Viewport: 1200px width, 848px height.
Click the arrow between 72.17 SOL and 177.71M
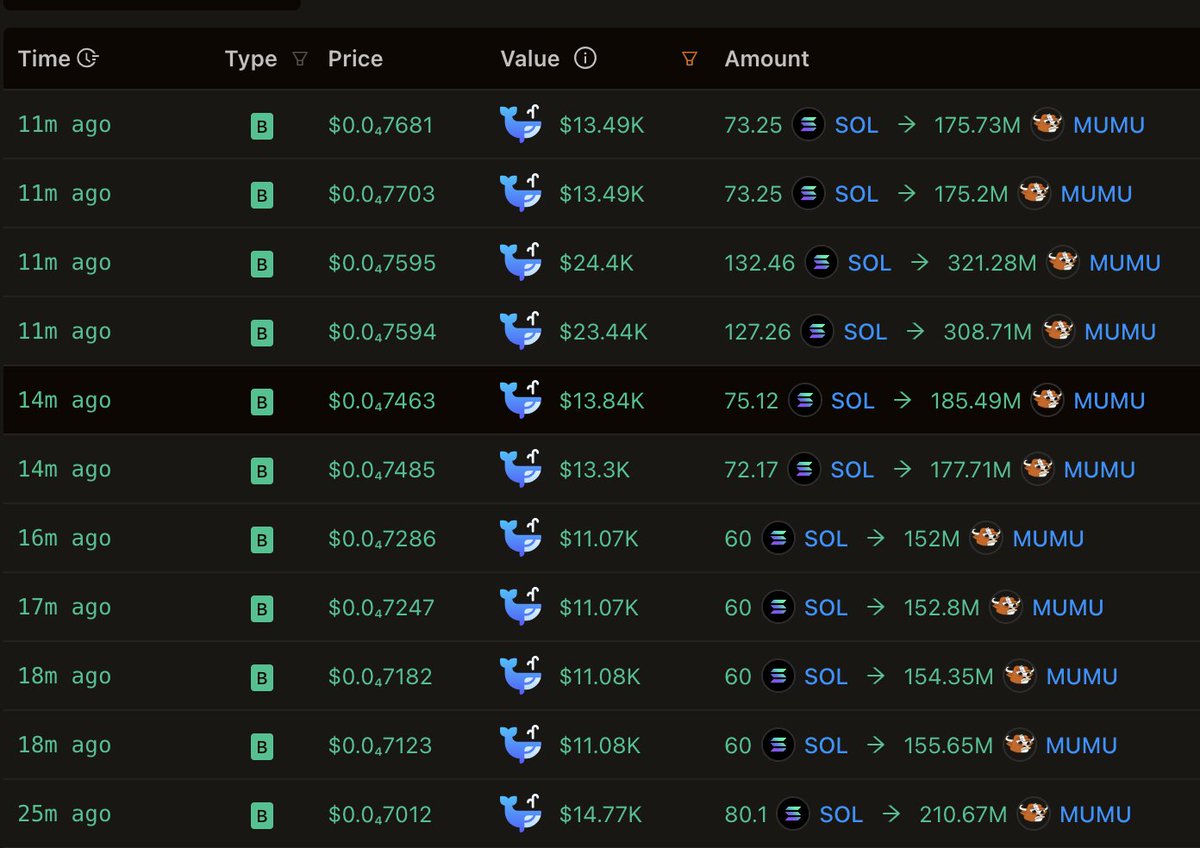902,469
